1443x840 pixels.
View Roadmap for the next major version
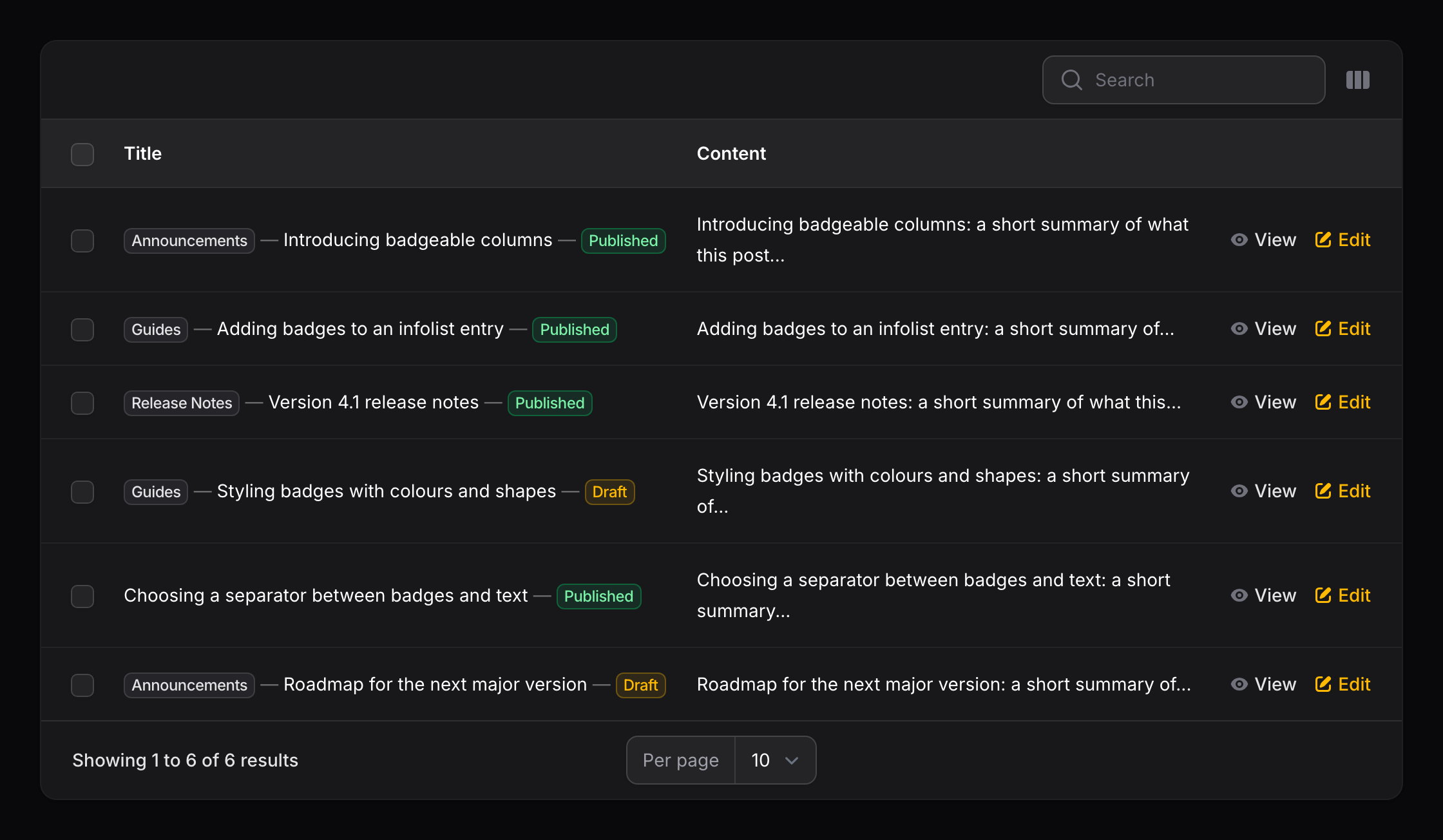click(1263, 685)
